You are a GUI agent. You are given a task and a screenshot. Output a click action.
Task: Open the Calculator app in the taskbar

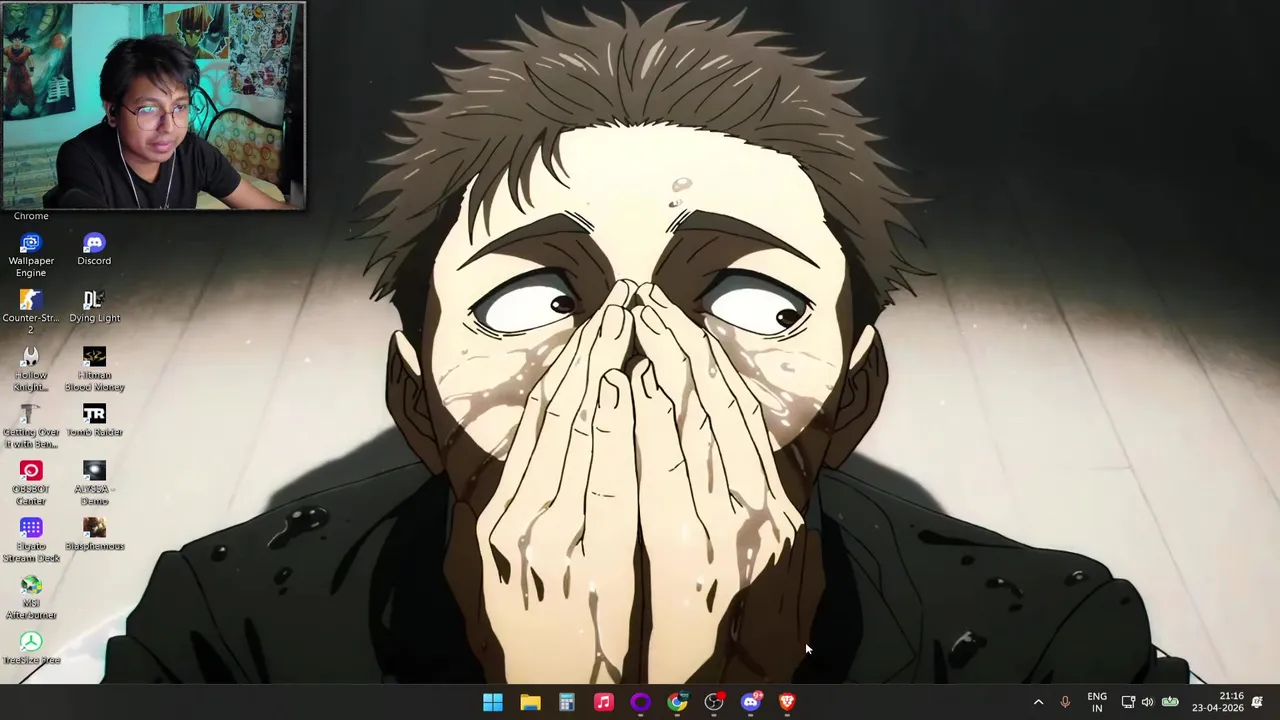tap(567, 702)
